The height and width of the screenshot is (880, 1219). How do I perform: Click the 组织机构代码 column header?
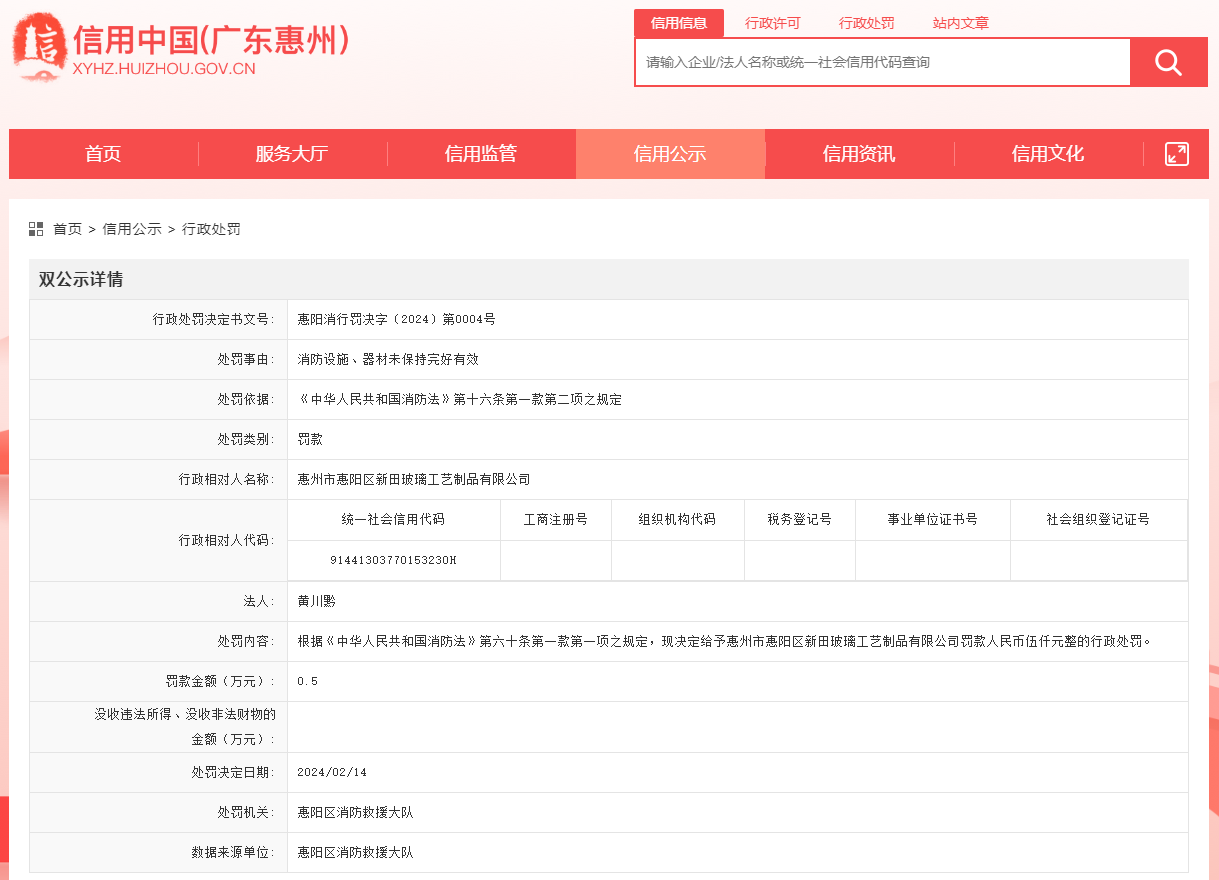677,520
